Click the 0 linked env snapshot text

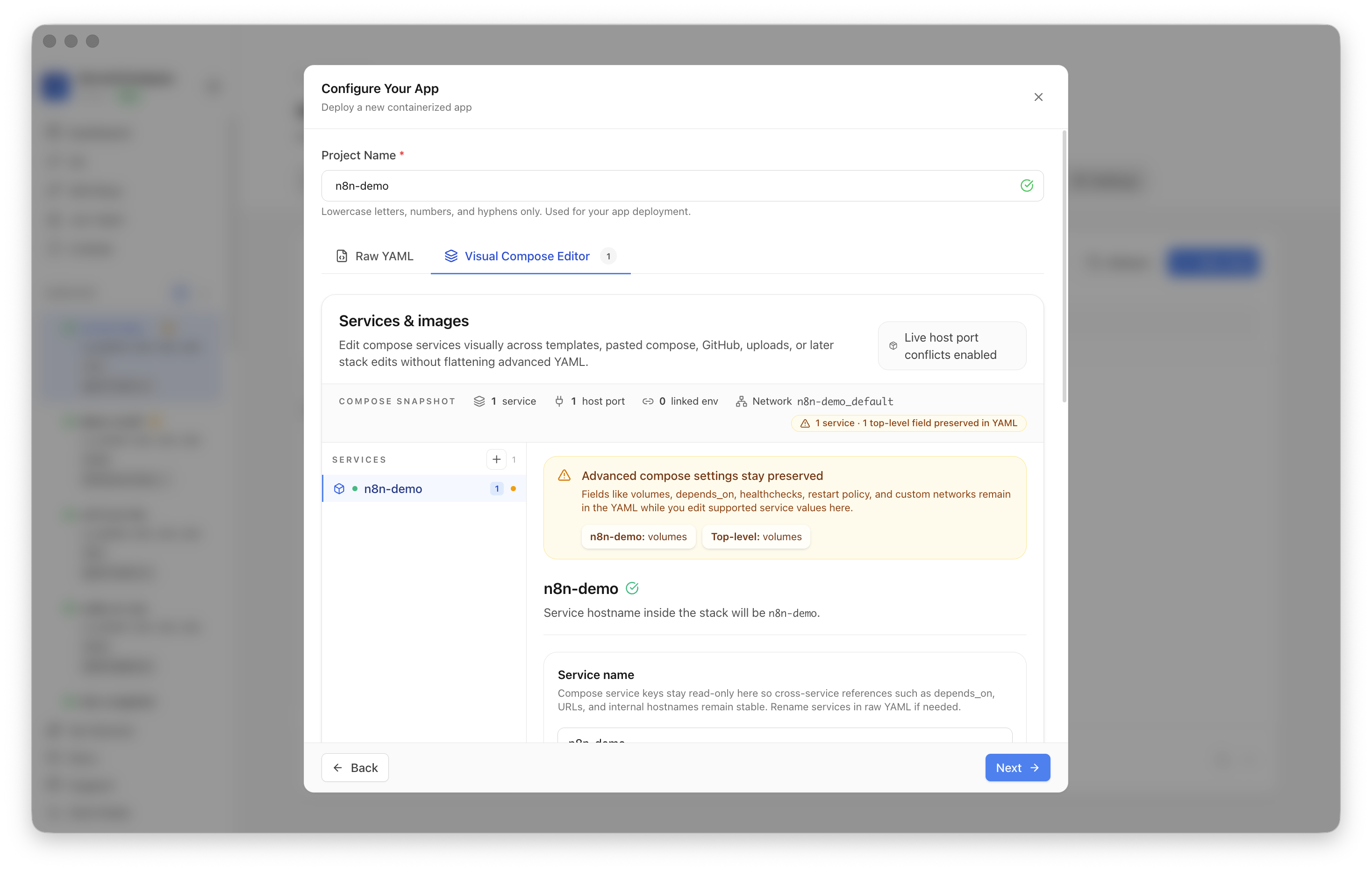(688, 401)
